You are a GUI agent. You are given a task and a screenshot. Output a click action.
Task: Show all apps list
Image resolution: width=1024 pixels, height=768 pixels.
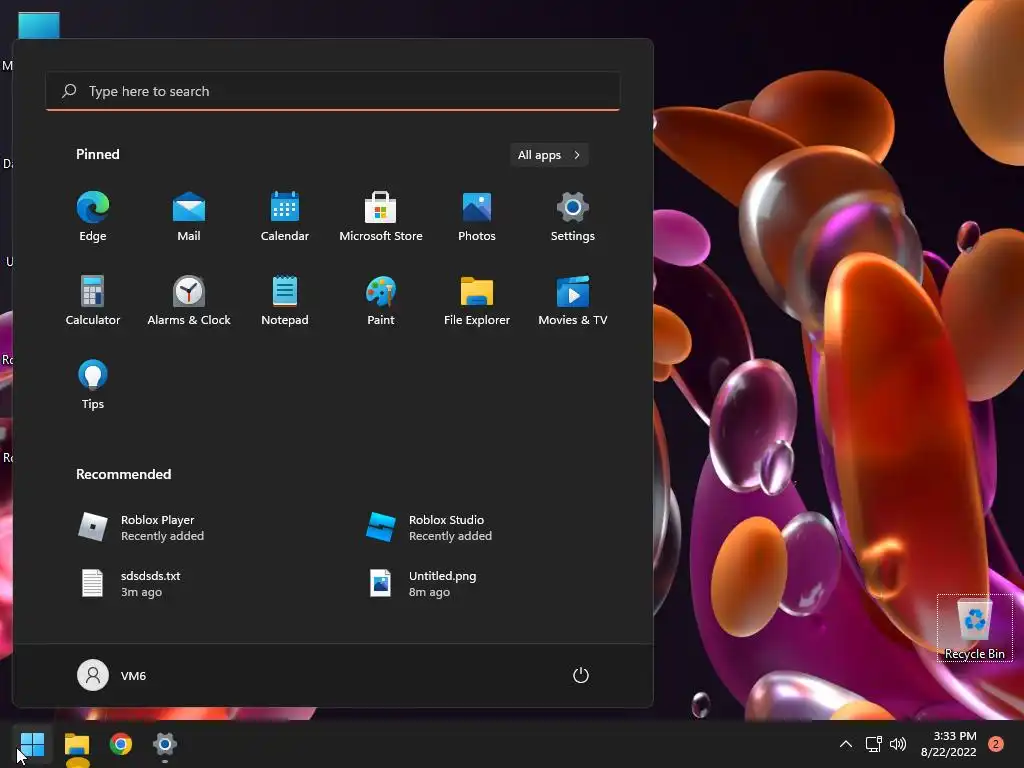coord(549,155)
